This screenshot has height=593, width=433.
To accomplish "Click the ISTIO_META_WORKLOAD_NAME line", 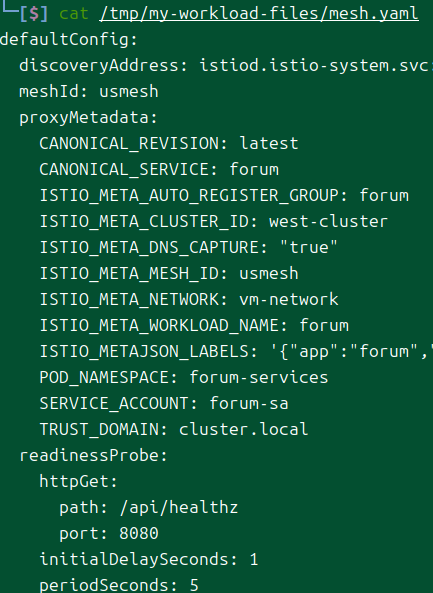I will coord(194,326).
